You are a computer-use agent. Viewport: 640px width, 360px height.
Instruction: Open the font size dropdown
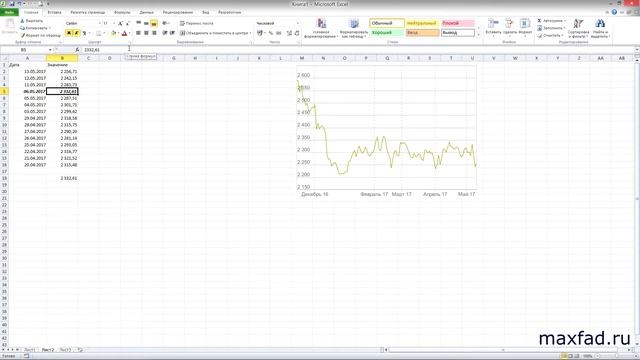tap(113, 23)
